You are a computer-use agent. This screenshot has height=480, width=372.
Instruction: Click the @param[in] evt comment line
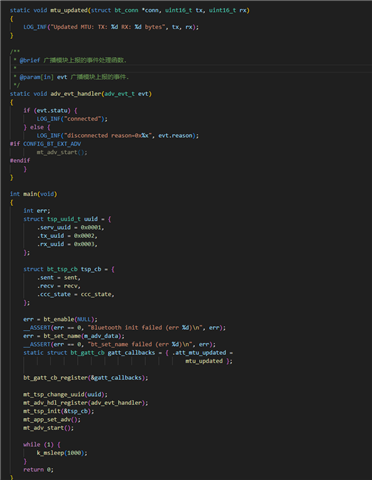pos(71,77)
